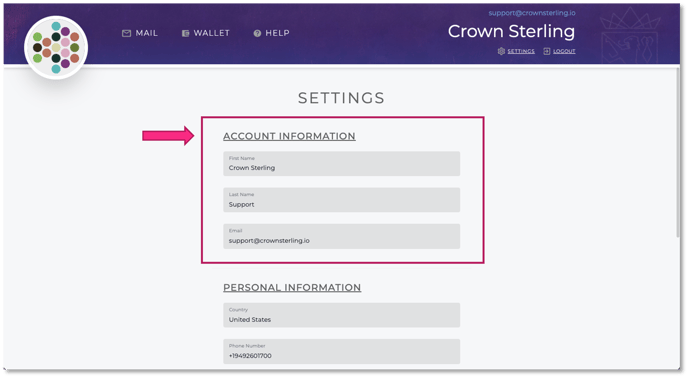The image size is (688, 378).
Task: Open the Country field
Action: coord(341,315)
